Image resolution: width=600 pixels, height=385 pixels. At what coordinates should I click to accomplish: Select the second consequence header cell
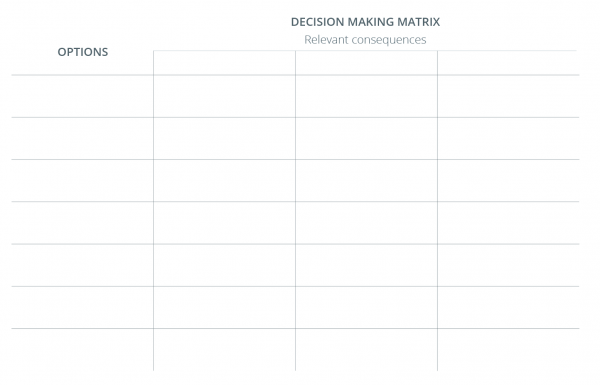(x=366, y=63)
